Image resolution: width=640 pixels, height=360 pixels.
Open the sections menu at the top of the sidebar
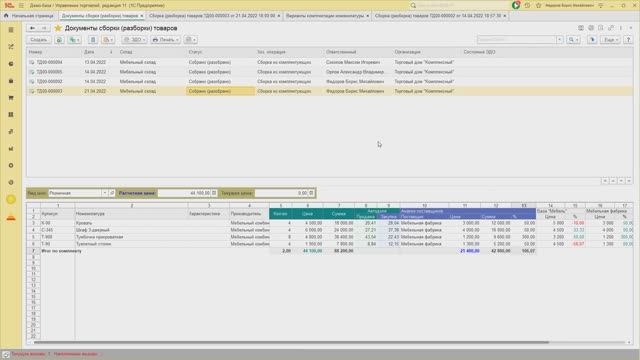(x=11, y=30)
